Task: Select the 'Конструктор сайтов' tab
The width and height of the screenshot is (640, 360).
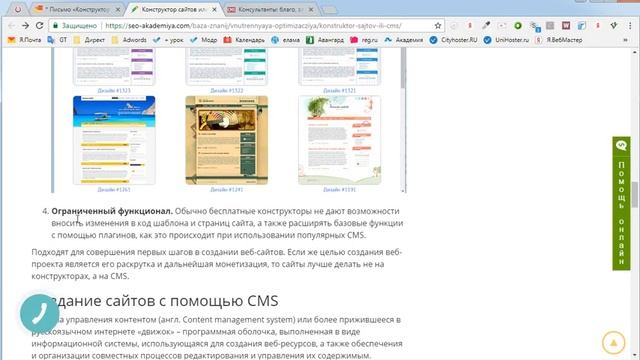Action: click(x=173, y=9)
